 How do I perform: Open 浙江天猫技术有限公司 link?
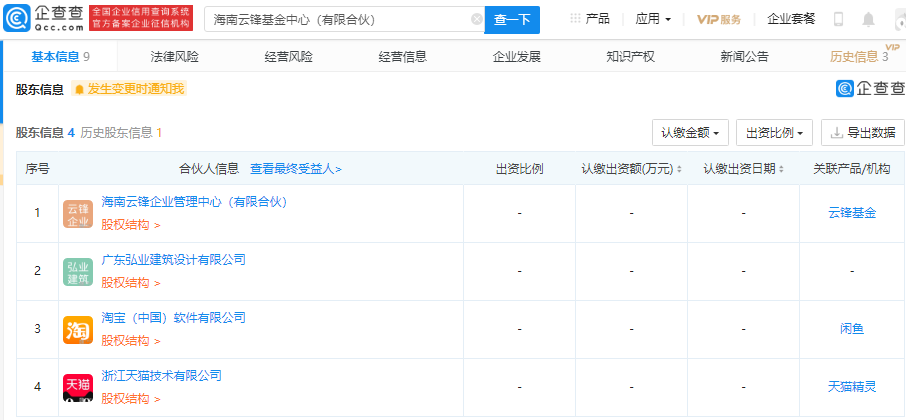pos(161,376)
